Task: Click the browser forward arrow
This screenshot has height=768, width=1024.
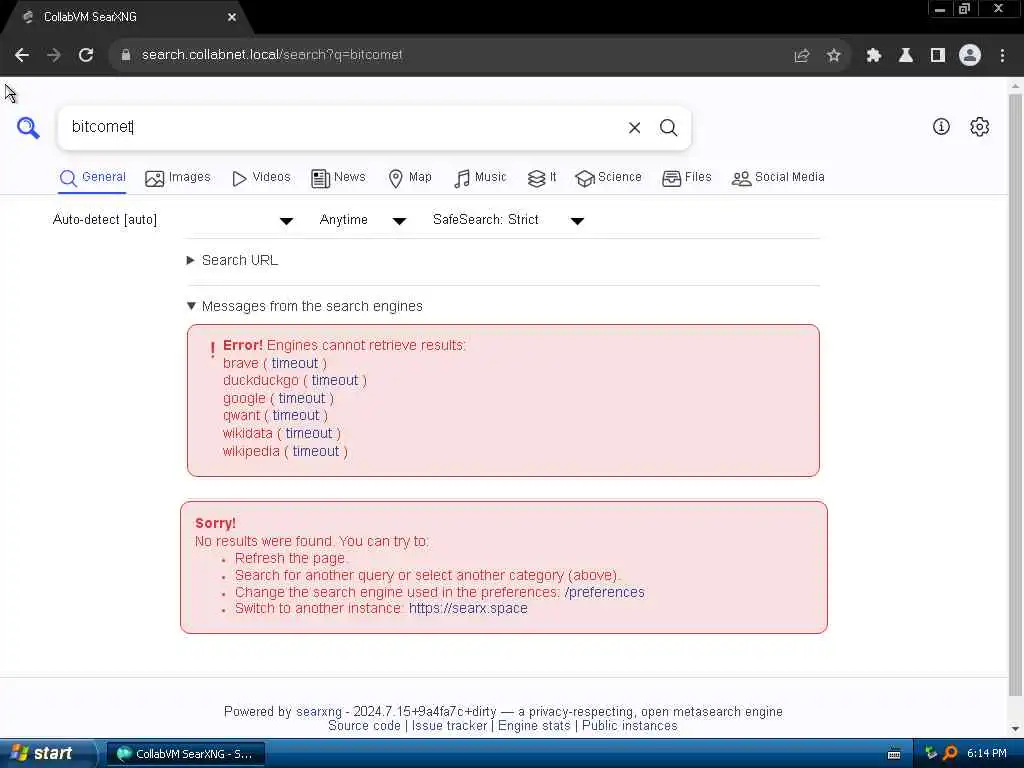Action: (x=54, y=55)
